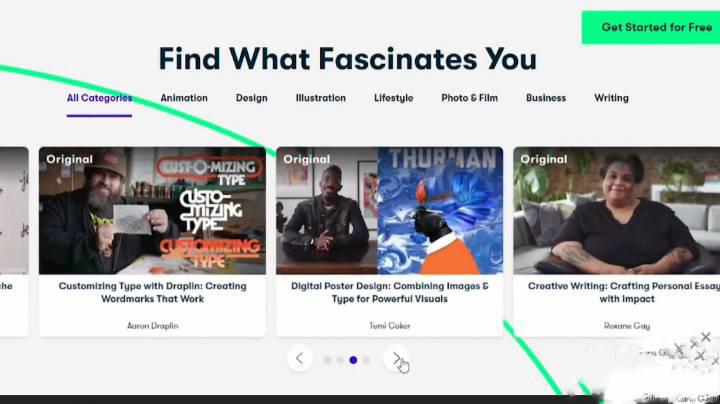Image resolution: width=720 pixels, height=404 pixels.
Task: Click instructor name Aaron Draplin
Action: (x=152, y=326)
